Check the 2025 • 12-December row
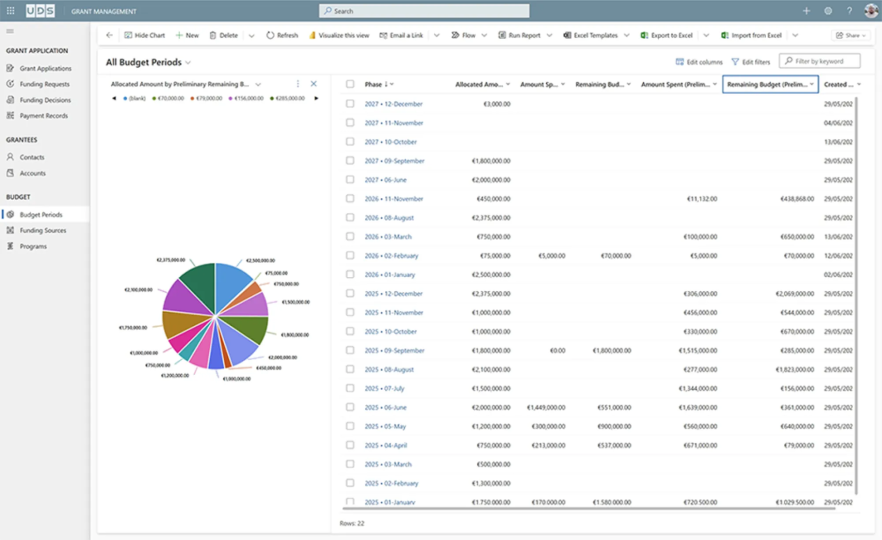This screenshot has width=882, height=540. pos(350,293)
